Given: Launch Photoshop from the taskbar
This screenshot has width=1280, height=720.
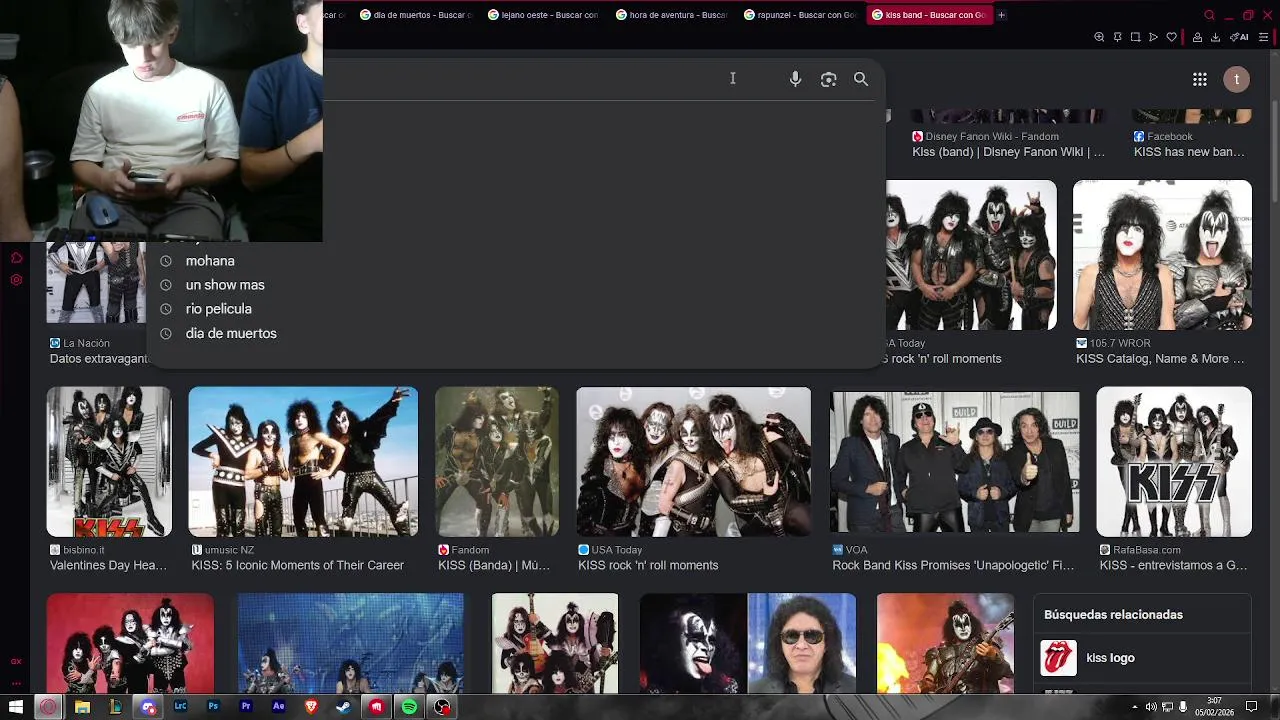Looking at the screenshot, I should point(213,707).
